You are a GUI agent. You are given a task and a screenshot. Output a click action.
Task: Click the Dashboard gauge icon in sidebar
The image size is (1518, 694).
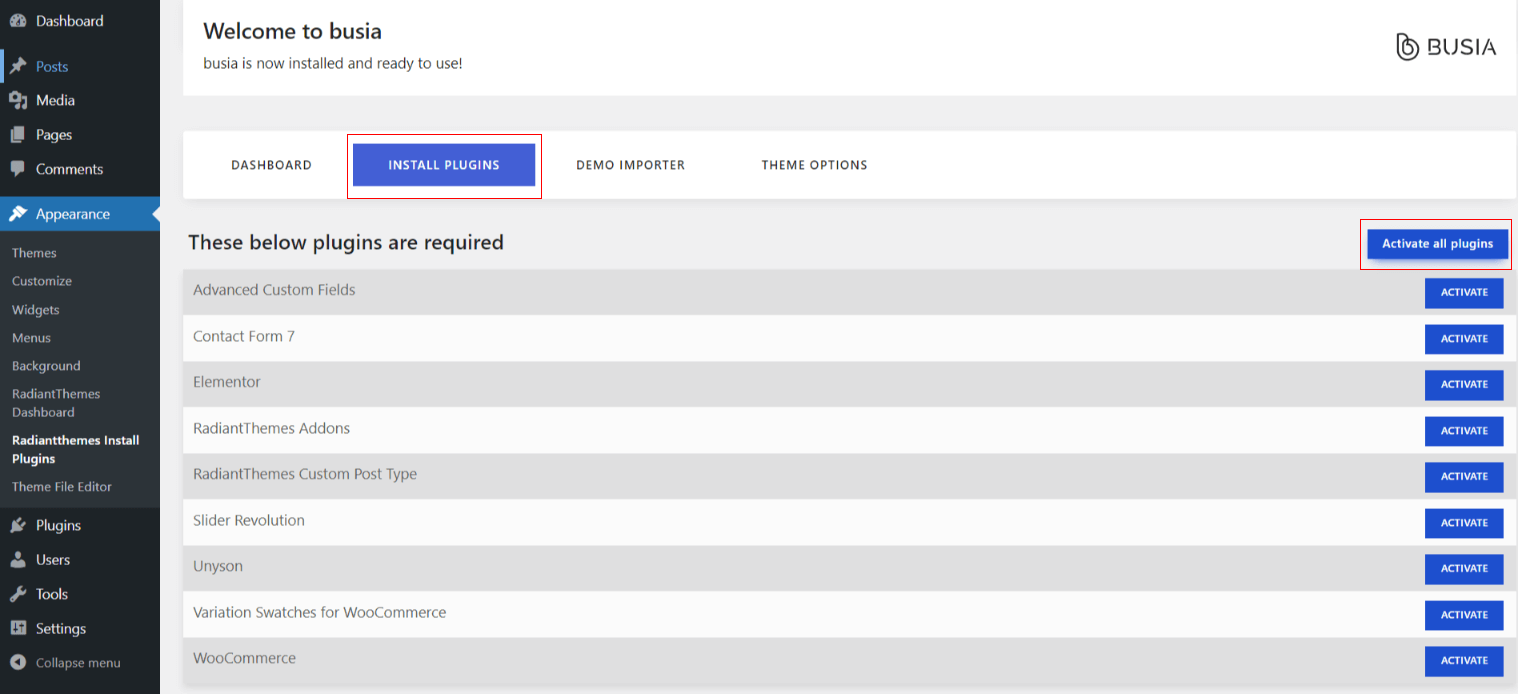18,21
